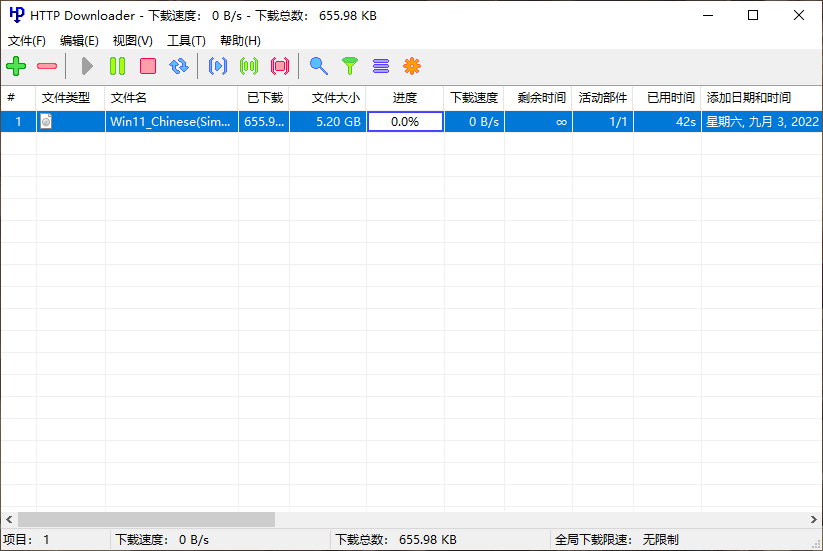Click status bar 下载总数: 655.98 KB
823x551 pixels.
[441, 539]
